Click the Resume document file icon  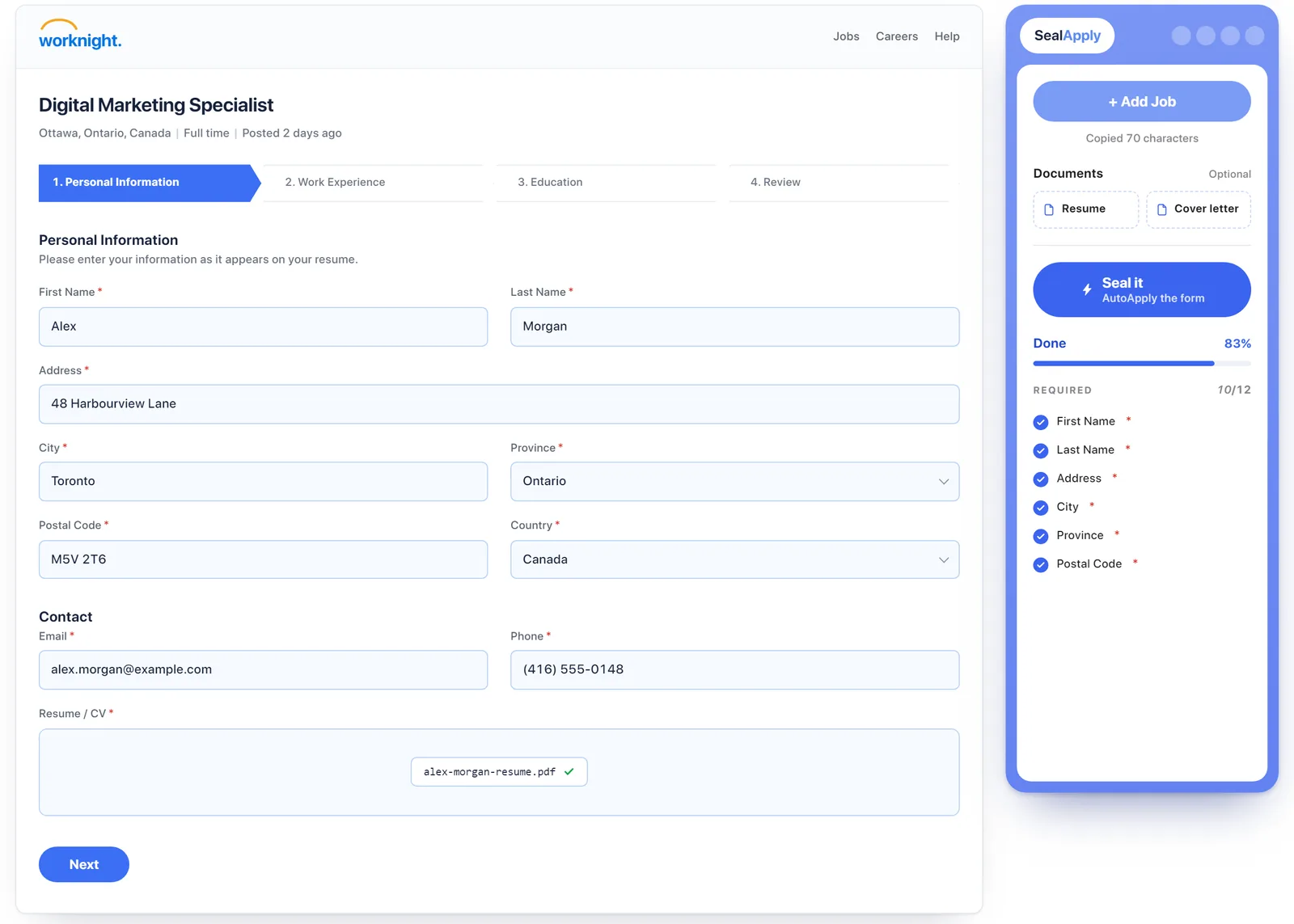1049,209
